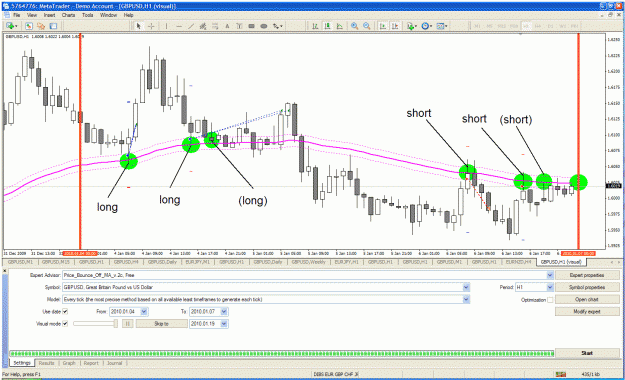Switch to the GBPUSD,Weekly chart tab
The width and height of the screenshot is (625, 380).
309,262
